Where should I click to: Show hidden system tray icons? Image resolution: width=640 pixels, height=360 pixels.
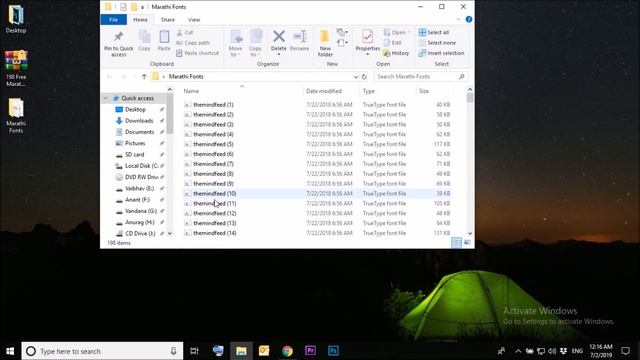518,351
